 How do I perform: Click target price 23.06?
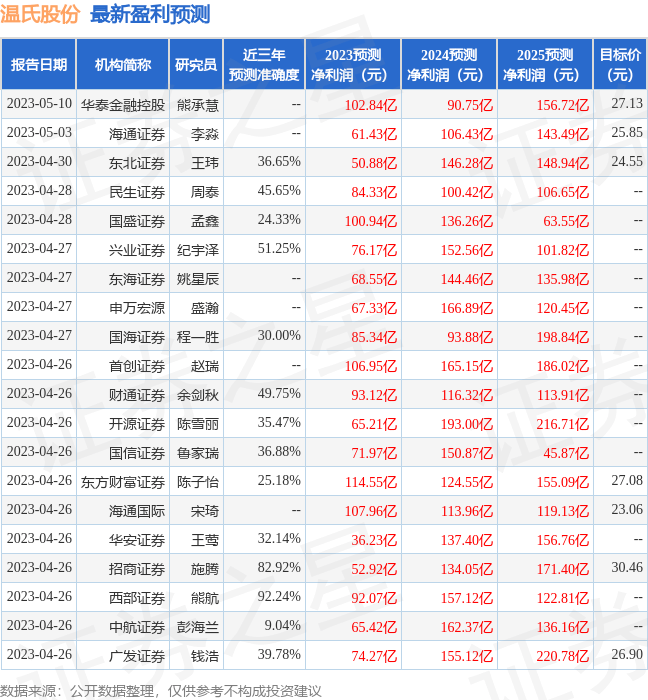[x=627, y=509]
